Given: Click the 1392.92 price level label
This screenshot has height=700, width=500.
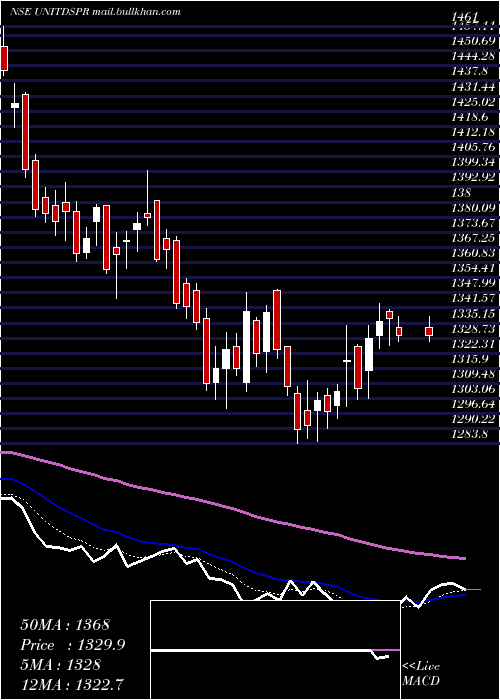Looking at the screenshot, I should click(x=473, y=178).
